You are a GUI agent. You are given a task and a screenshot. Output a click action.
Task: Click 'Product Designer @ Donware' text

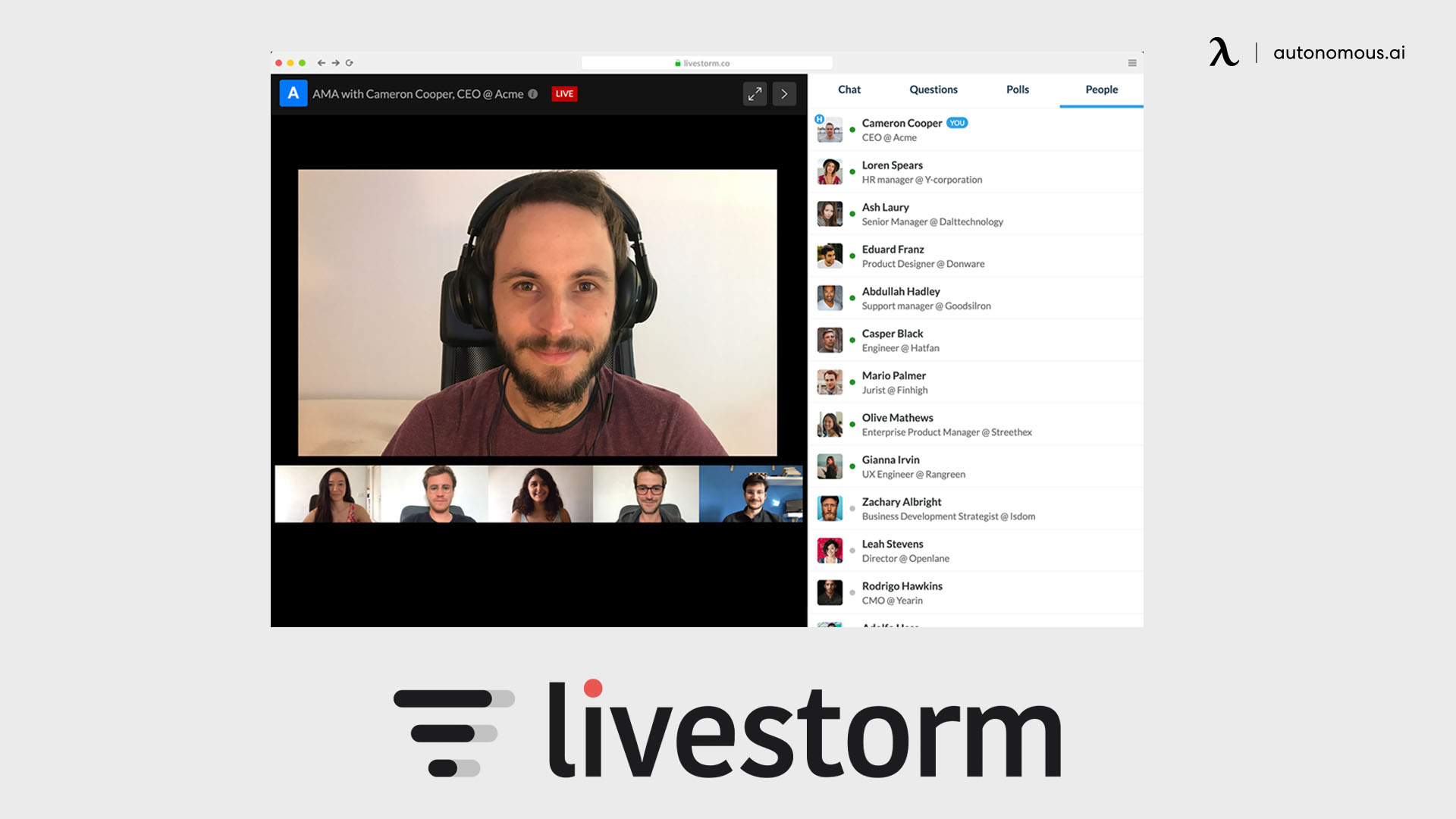click(923, 264)
